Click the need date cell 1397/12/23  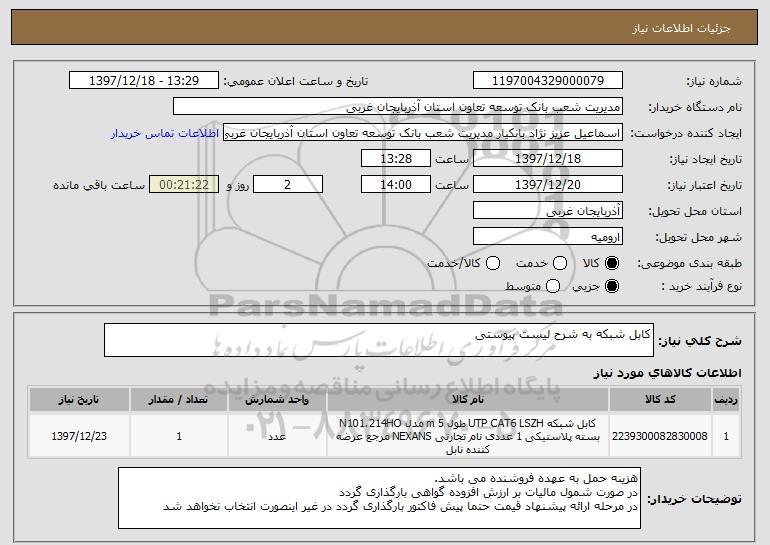[79, 436]
